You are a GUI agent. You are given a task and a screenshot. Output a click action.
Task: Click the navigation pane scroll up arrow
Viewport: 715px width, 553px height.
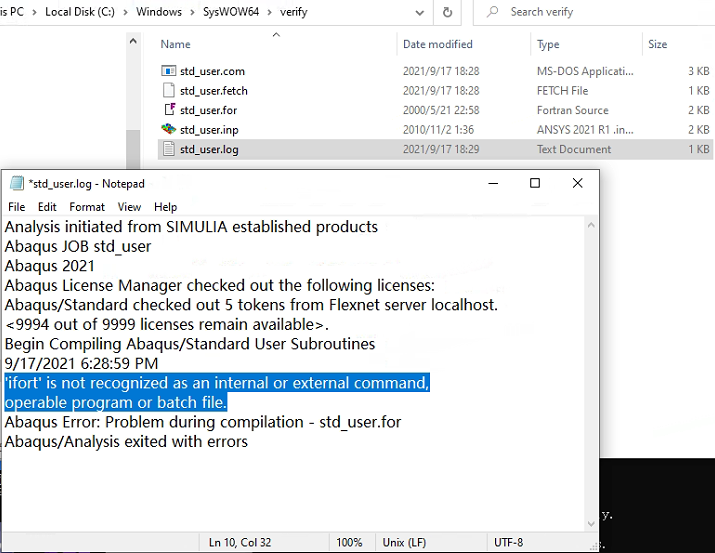(133, 41)
